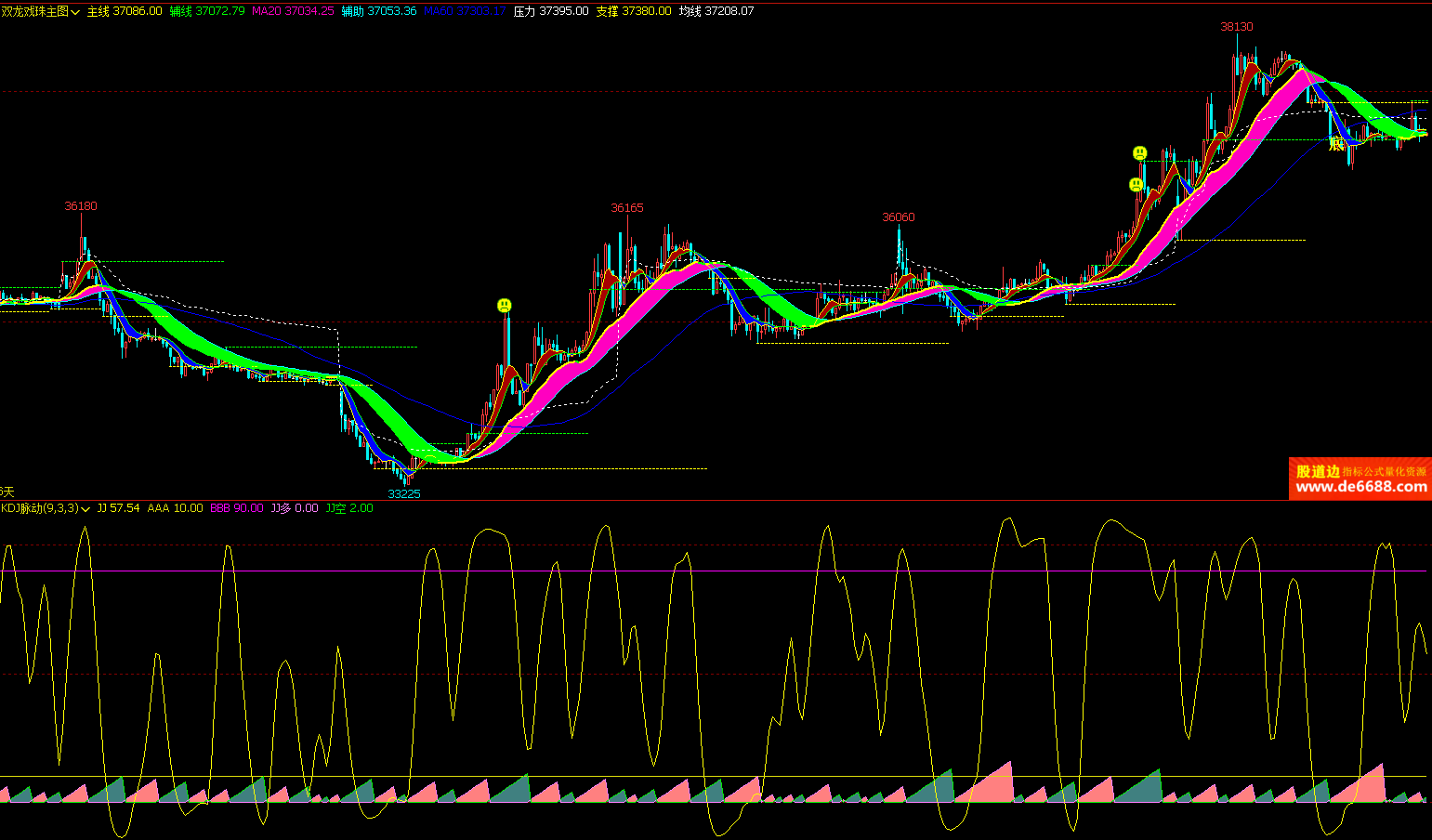The width and height of the screenshot is (1432, 840).
Task: Select the 38130 high price label
Action: tap(1236, 27)
